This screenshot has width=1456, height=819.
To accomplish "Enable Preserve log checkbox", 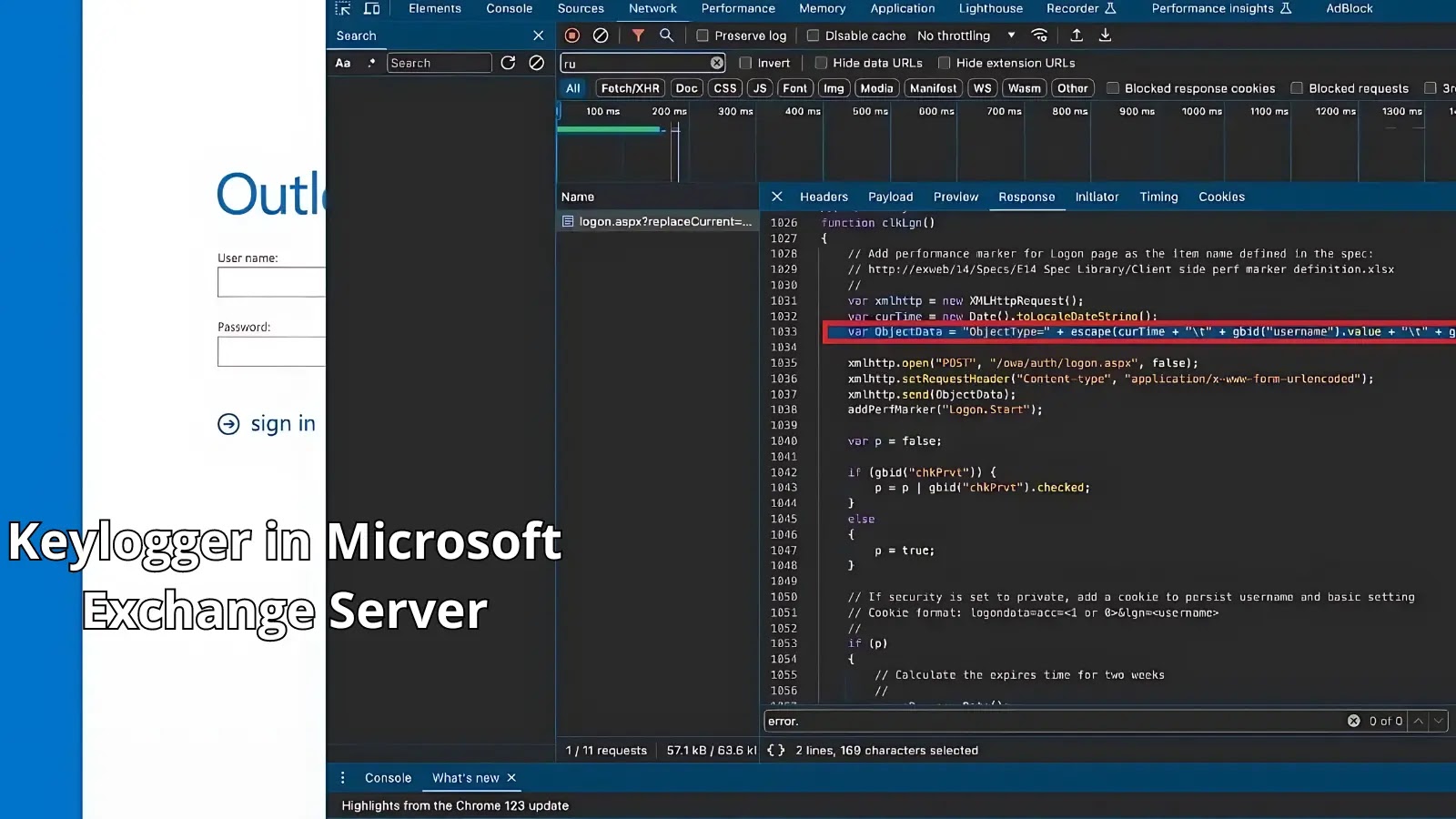I will tap(703, 35).
